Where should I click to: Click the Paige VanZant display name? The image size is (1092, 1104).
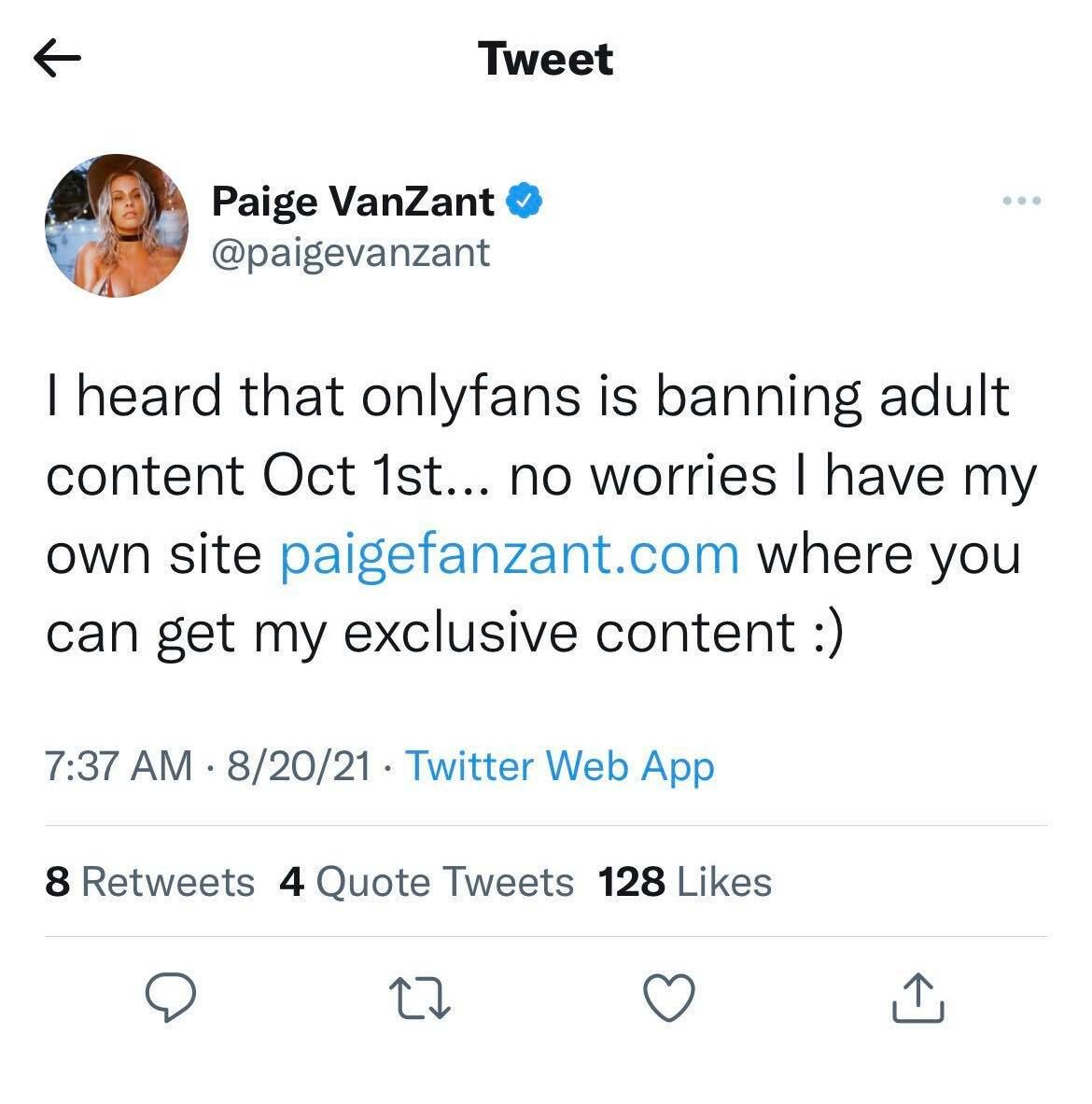(x=353, y=201)
